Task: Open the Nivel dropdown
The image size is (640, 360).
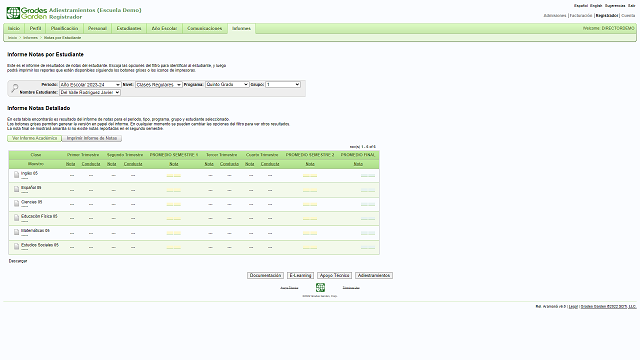Action: coord(159,84)
